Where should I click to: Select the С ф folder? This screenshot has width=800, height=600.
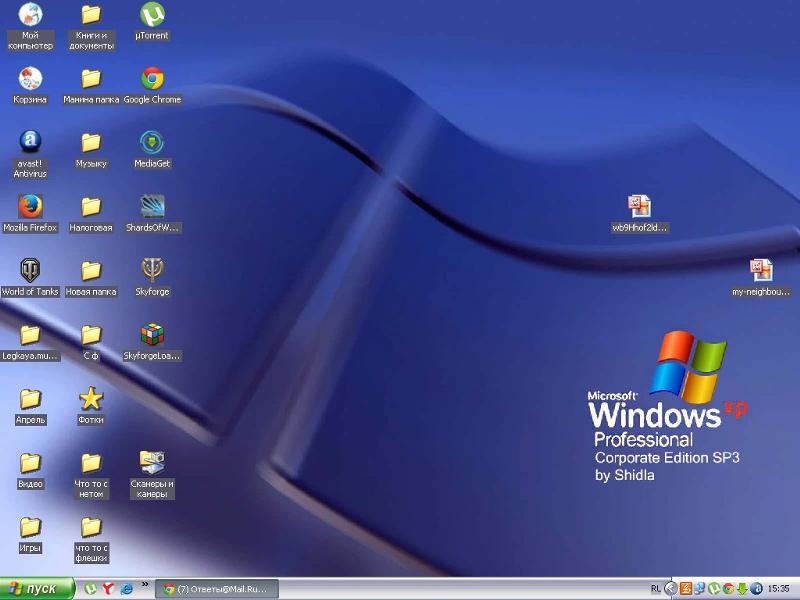tap(91, 342)
